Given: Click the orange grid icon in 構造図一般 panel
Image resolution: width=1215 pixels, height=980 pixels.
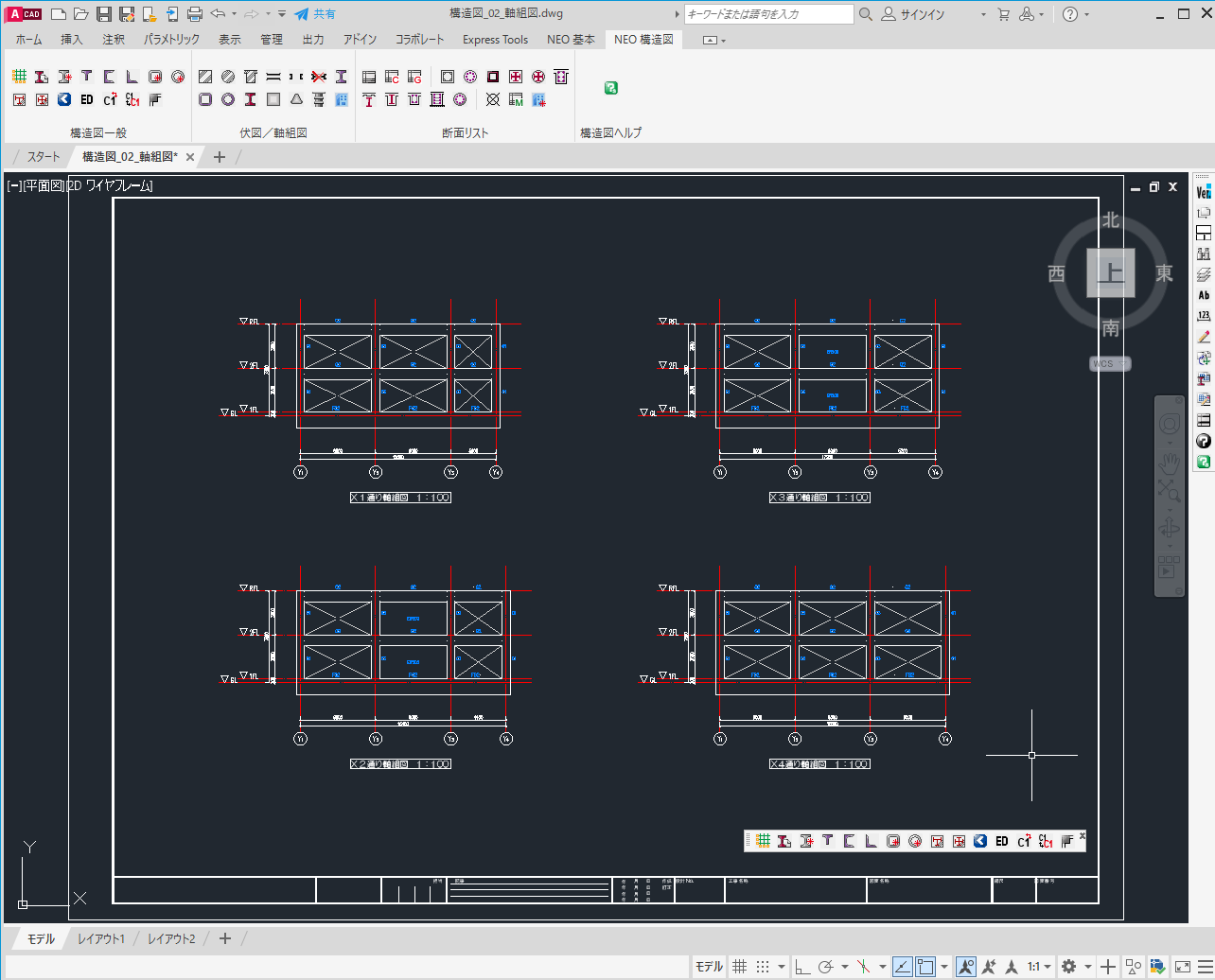Looking at the screenshot, I should 19,77.
